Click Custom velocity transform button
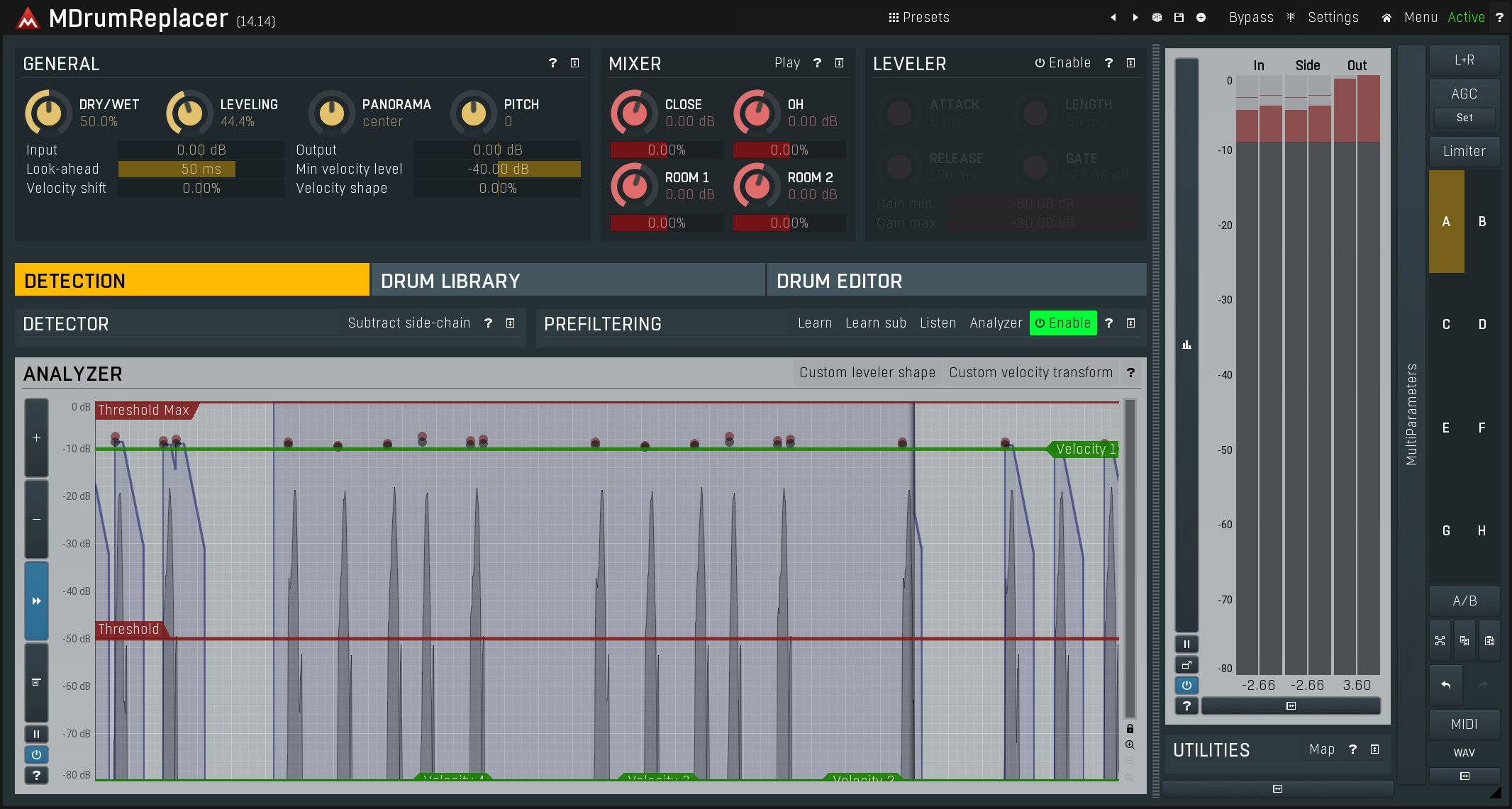Viewport: 1512px width, 809px height. click(x=1030, y=373)
